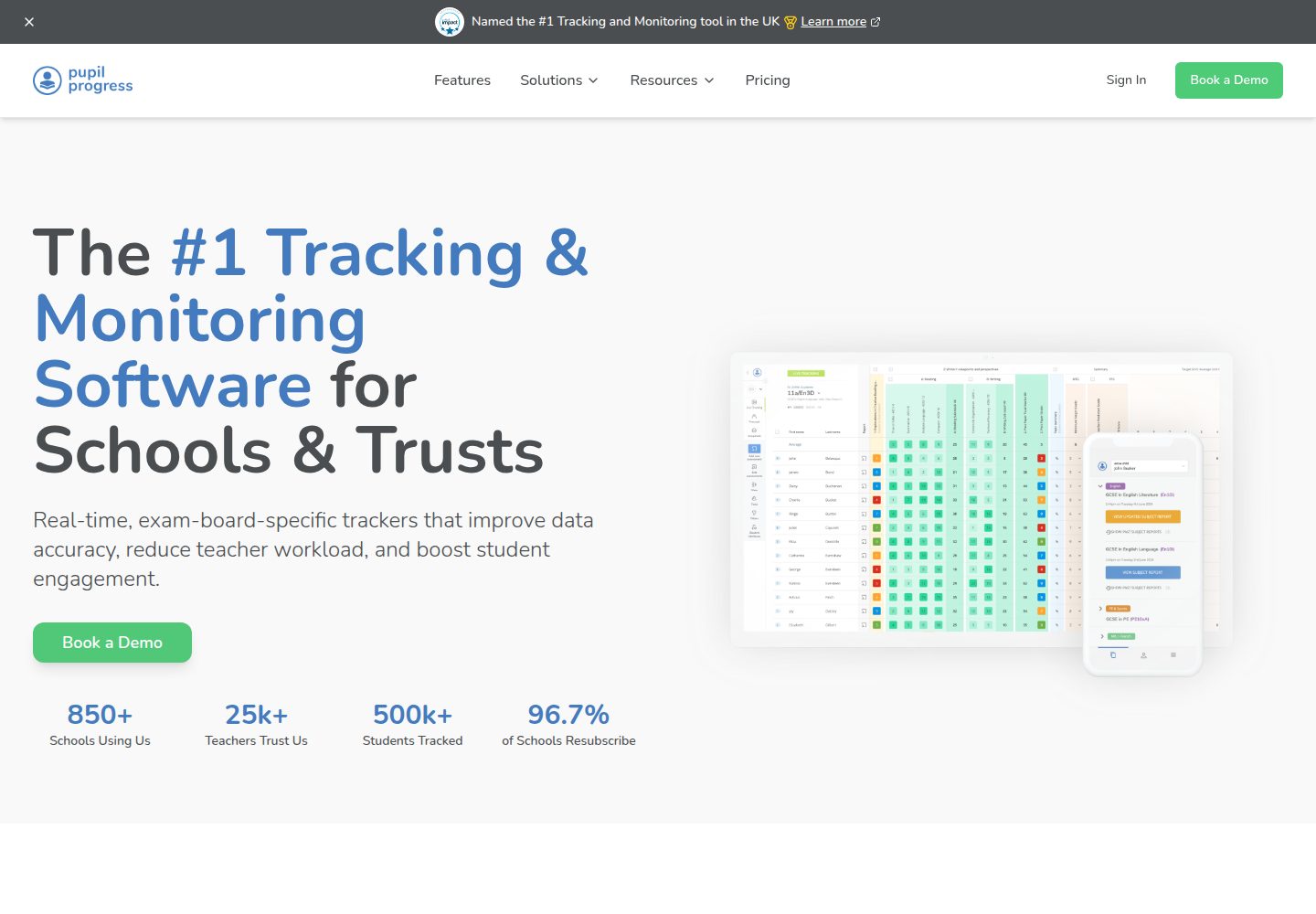Go to homepage via Pupil Progress logo
The height and width of the screenshot is (914, 1316).
tap(83, 80)
